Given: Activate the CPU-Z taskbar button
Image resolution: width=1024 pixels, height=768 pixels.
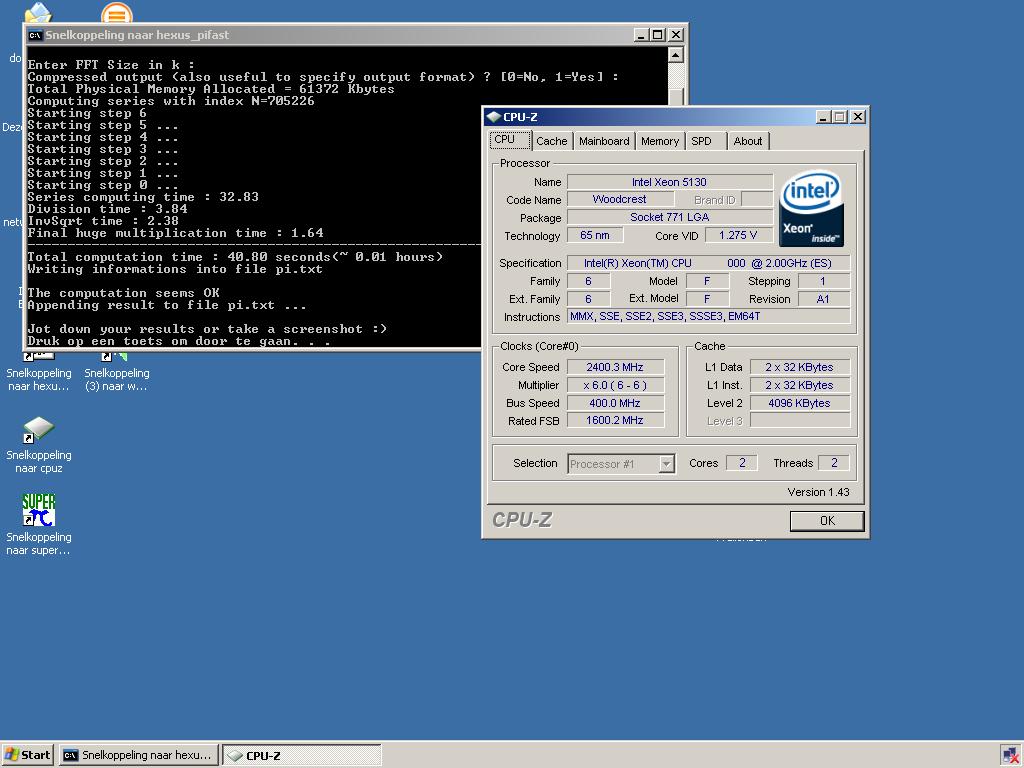Looking at the screenshot, I should (x=302, y=756).
